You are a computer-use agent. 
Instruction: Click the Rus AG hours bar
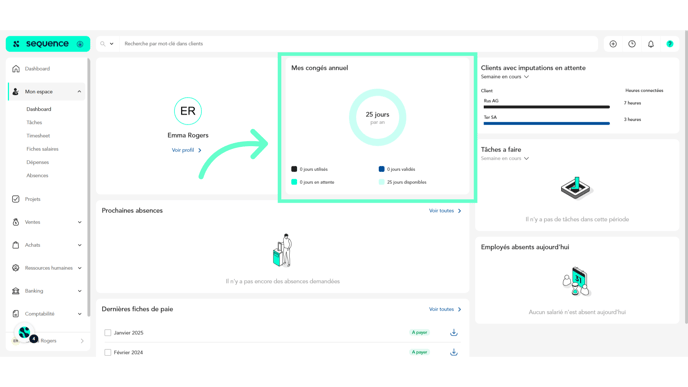547,107
